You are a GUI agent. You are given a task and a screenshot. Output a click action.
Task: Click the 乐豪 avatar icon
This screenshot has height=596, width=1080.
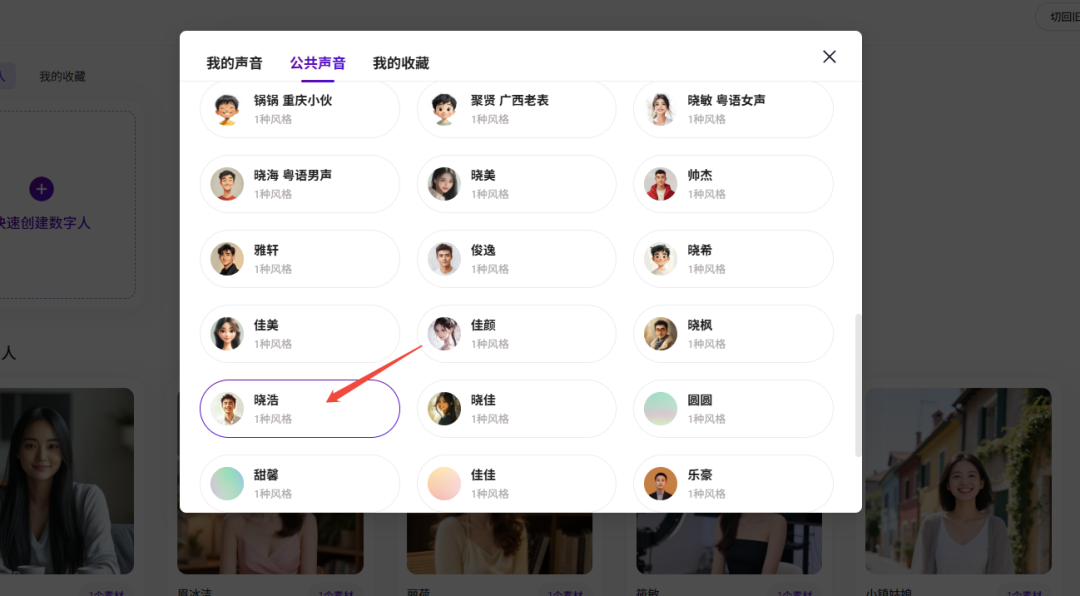click(661, 484)
